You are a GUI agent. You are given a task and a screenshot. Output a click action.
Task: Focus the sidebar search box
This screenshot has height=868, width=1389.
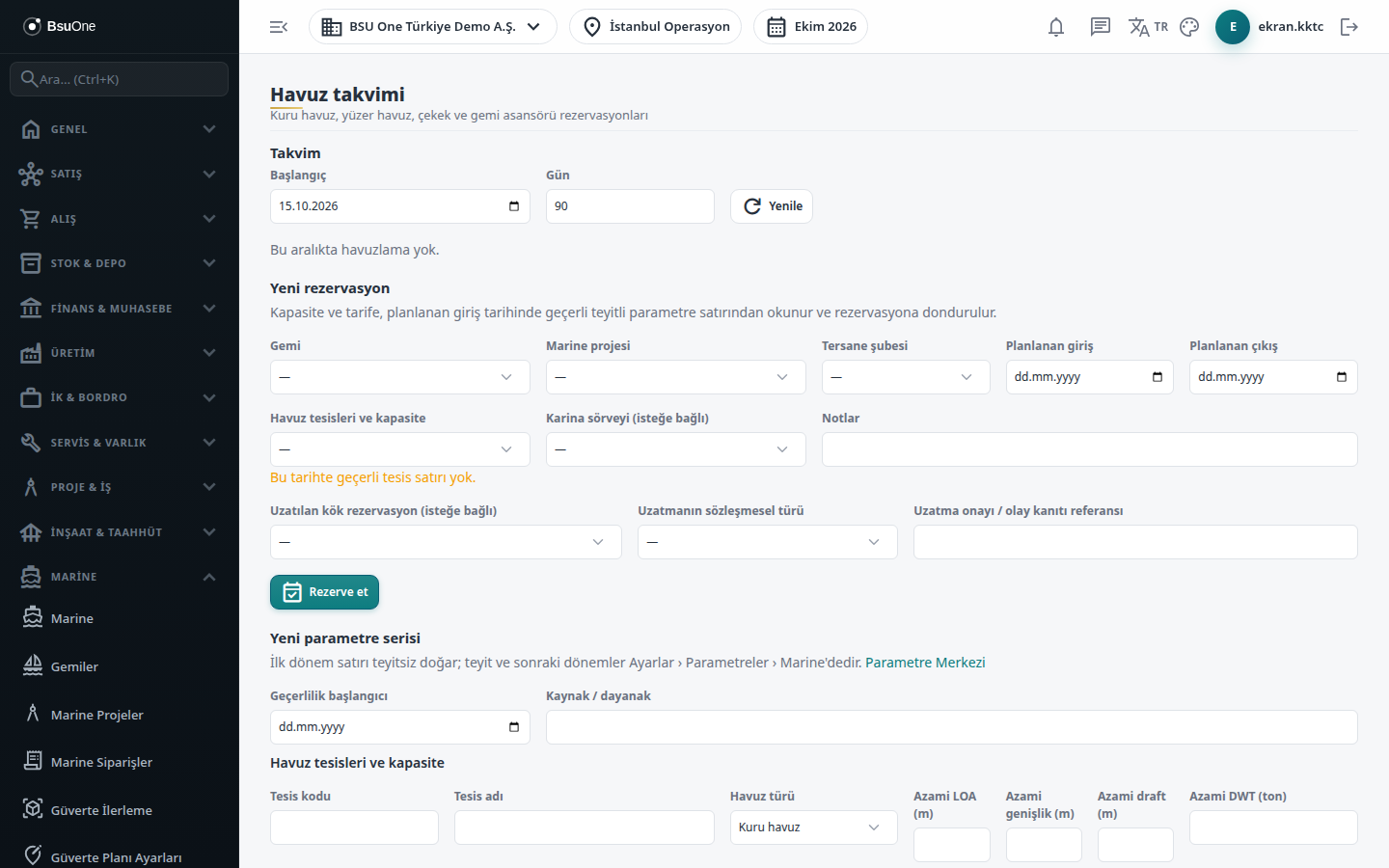pos(120,79)
